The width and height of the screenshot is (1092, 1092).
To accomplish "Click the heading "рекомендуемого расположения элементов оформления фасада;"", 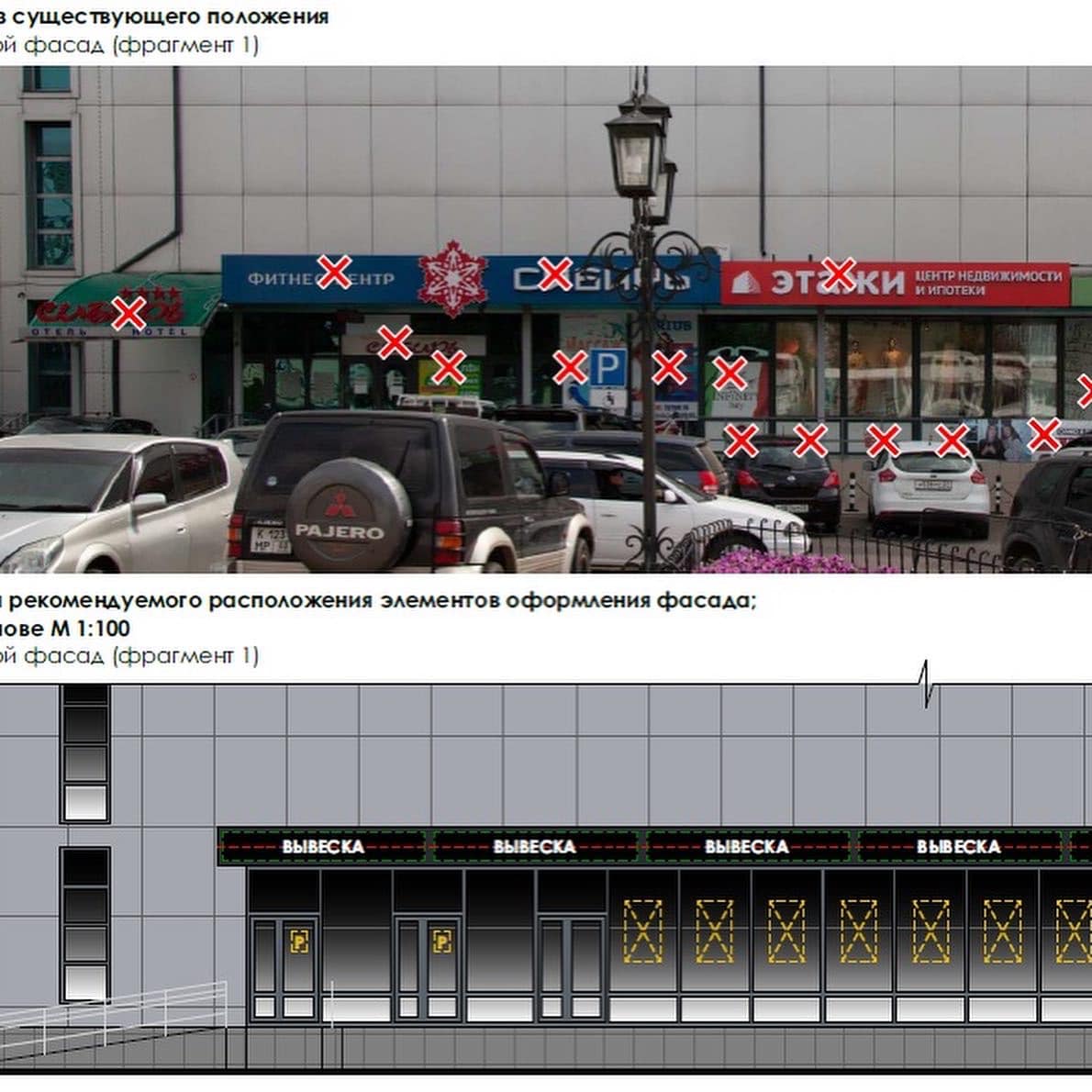I will click(x=383, y=599).
